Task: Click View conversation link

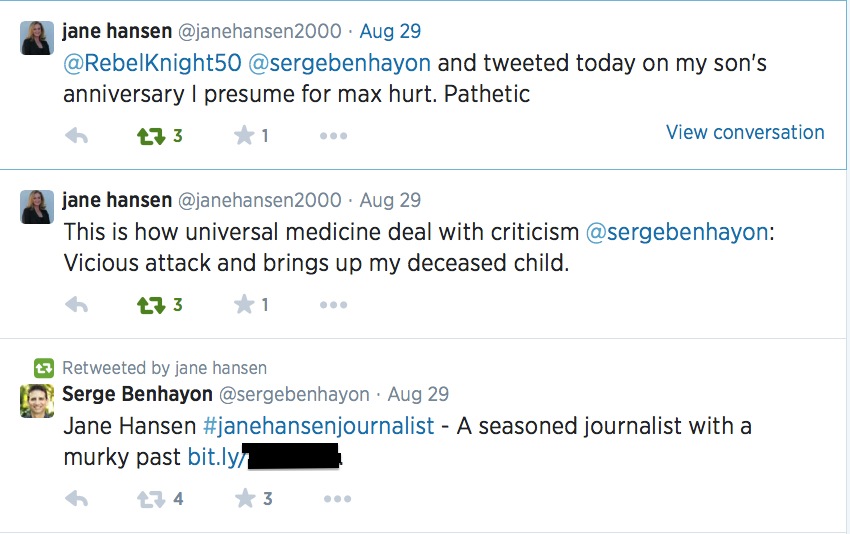Action: click(x=745, y=133)
